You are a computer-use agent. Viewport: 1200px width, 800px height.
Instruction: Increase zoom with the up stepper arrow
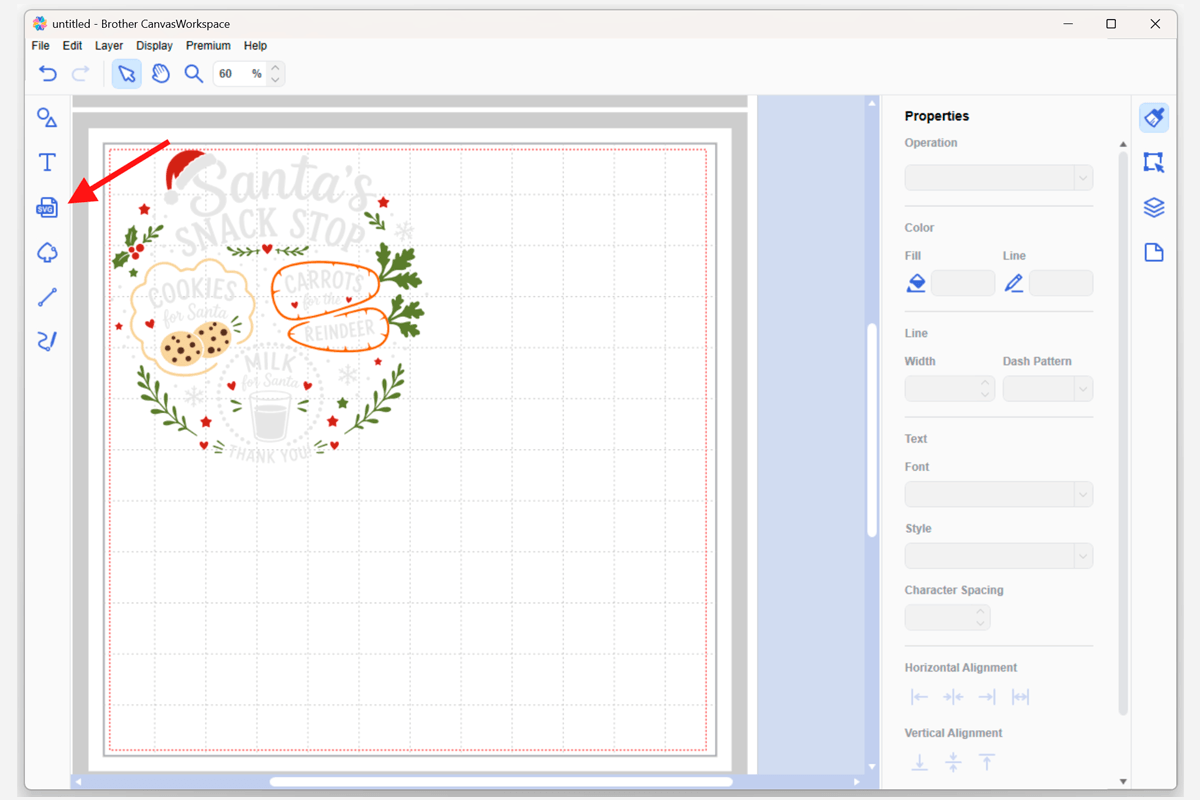pos(276,67)
